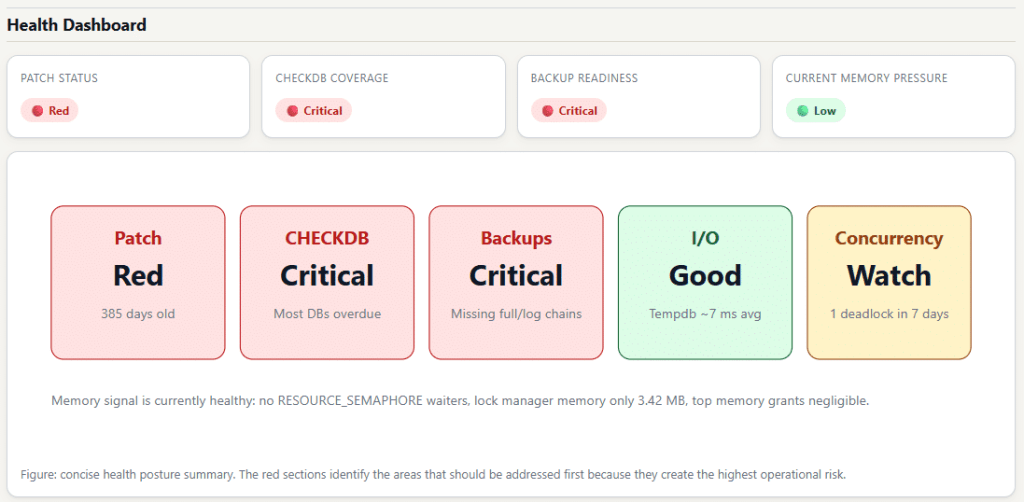Click the figure caption about health posture summary
This screenshot has width=1024, height=502.
433,475
